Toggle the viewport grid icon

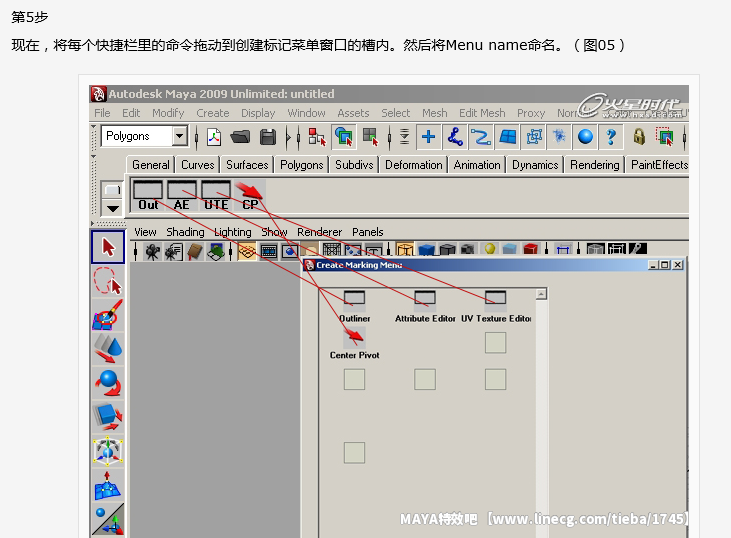coord(247,252)
